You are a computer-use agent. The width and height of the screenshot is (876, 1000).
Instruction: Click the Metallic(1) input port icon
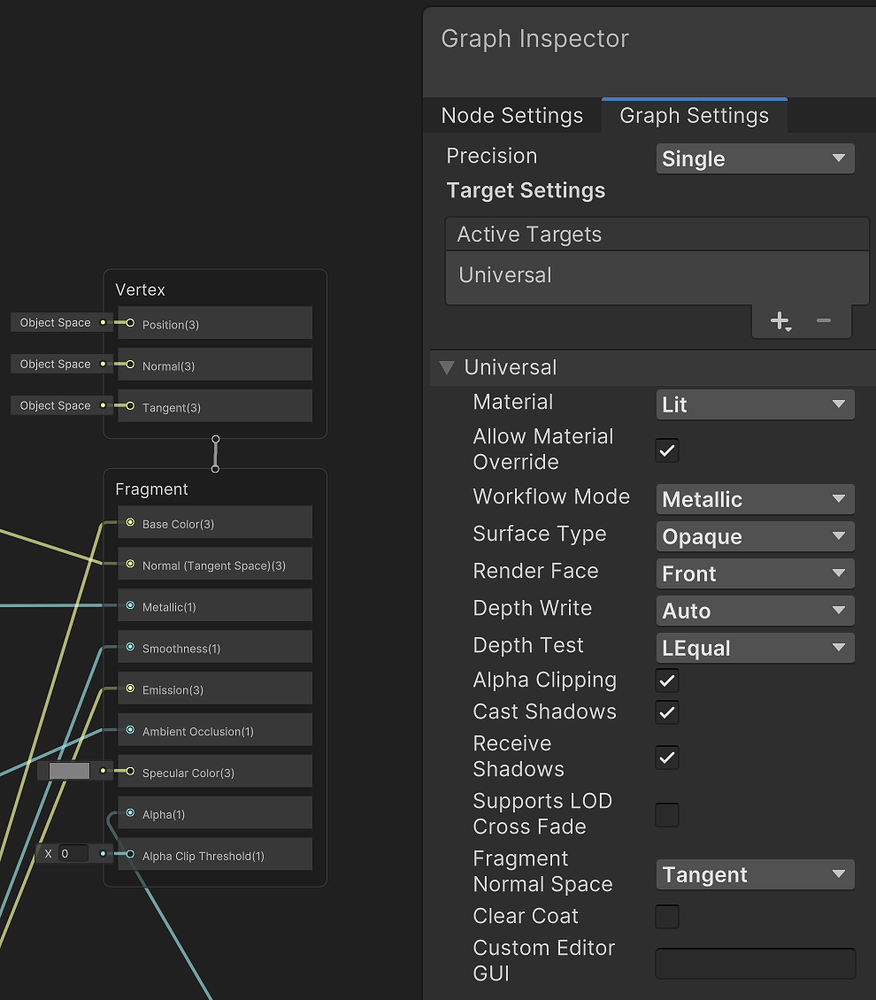click(128, 605)
